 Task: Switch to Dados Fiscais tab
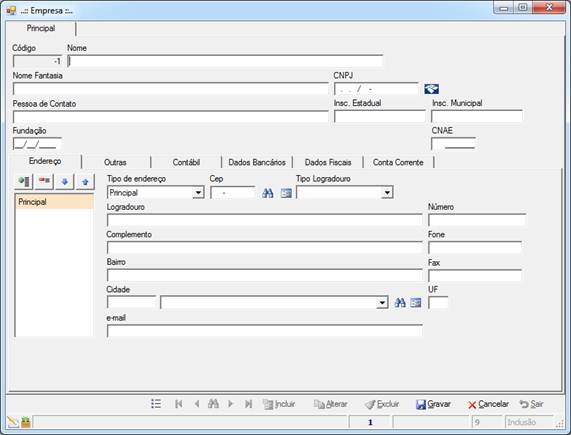328,162
